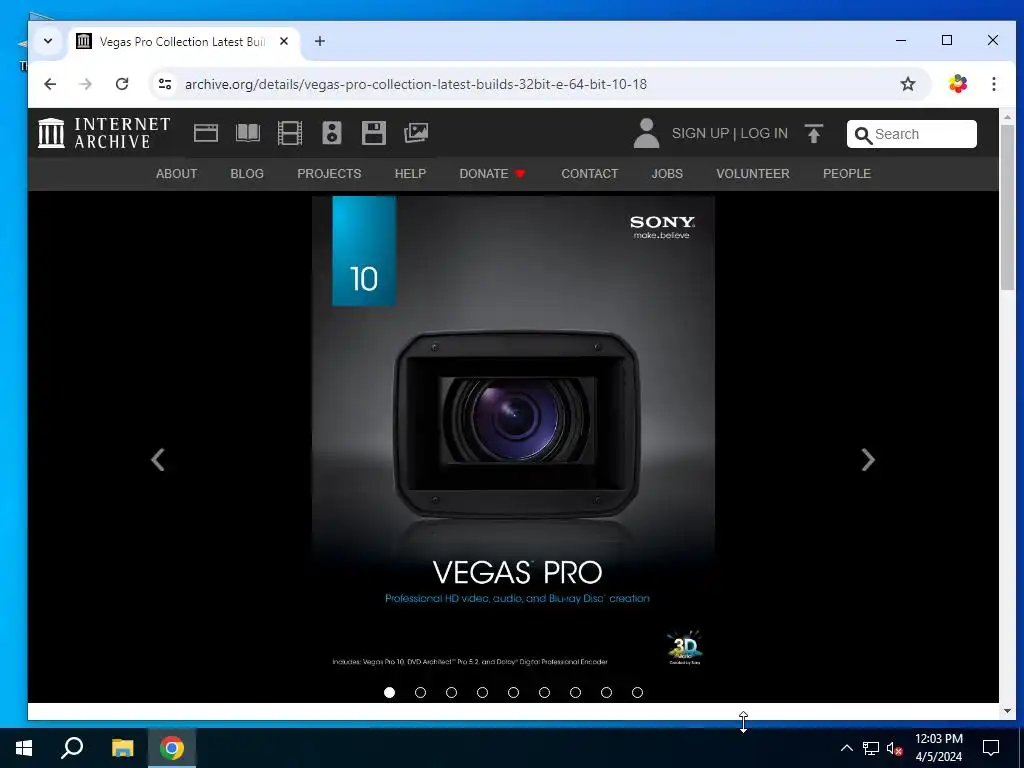1024x768 pixels.
Task: Click the muted volume tray icon
Action: pos(895,748)
